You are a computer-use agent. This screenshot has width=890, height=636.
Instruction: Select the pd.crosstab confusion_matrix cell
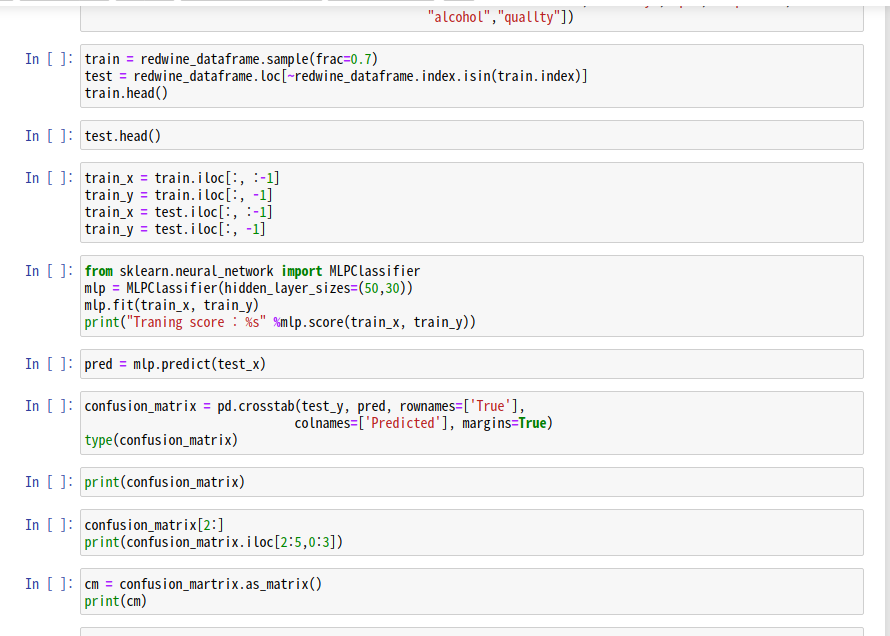coord(472,423)
